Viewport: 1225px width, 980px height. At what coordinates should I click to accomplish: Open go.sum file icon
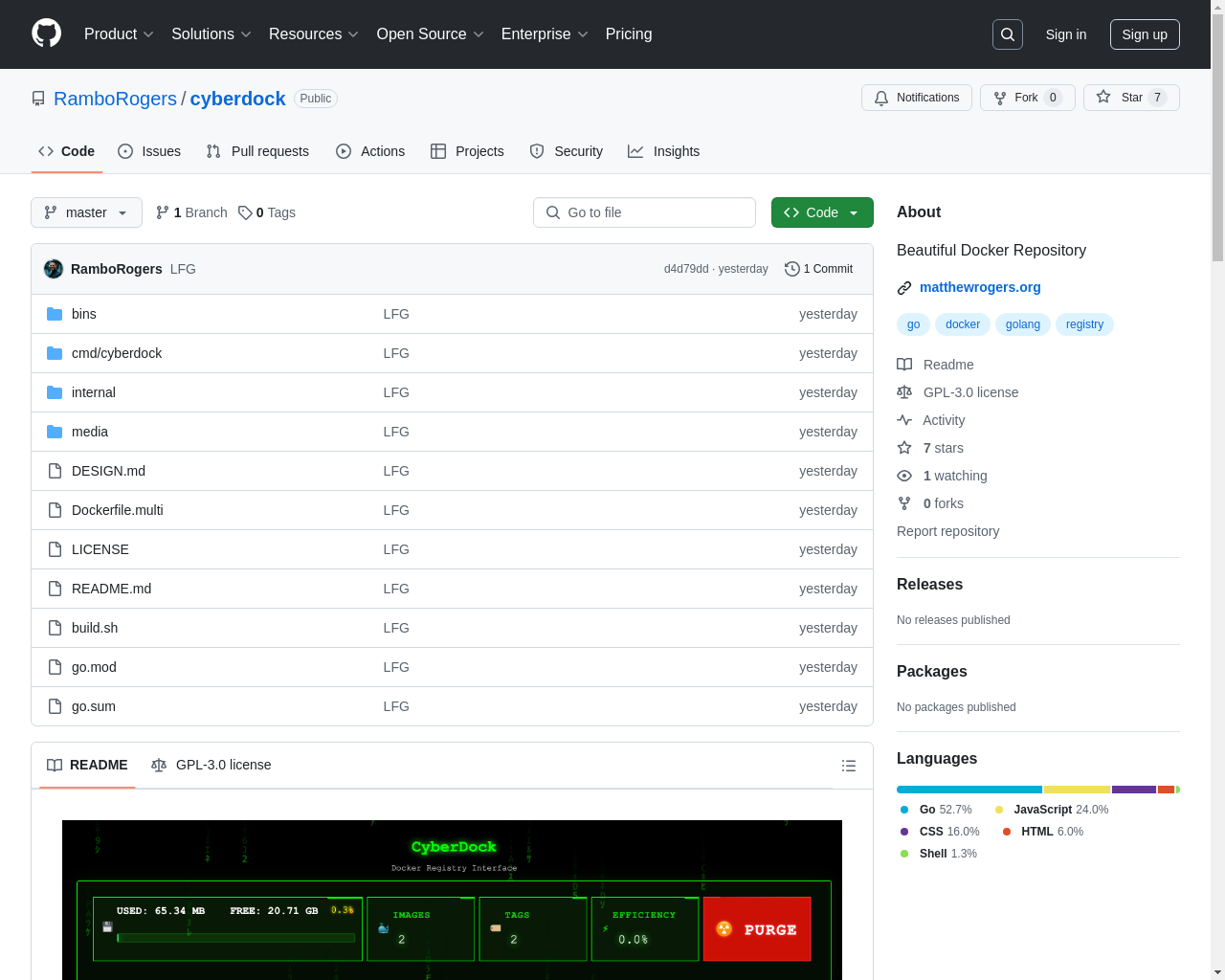(x=55, y=706)
